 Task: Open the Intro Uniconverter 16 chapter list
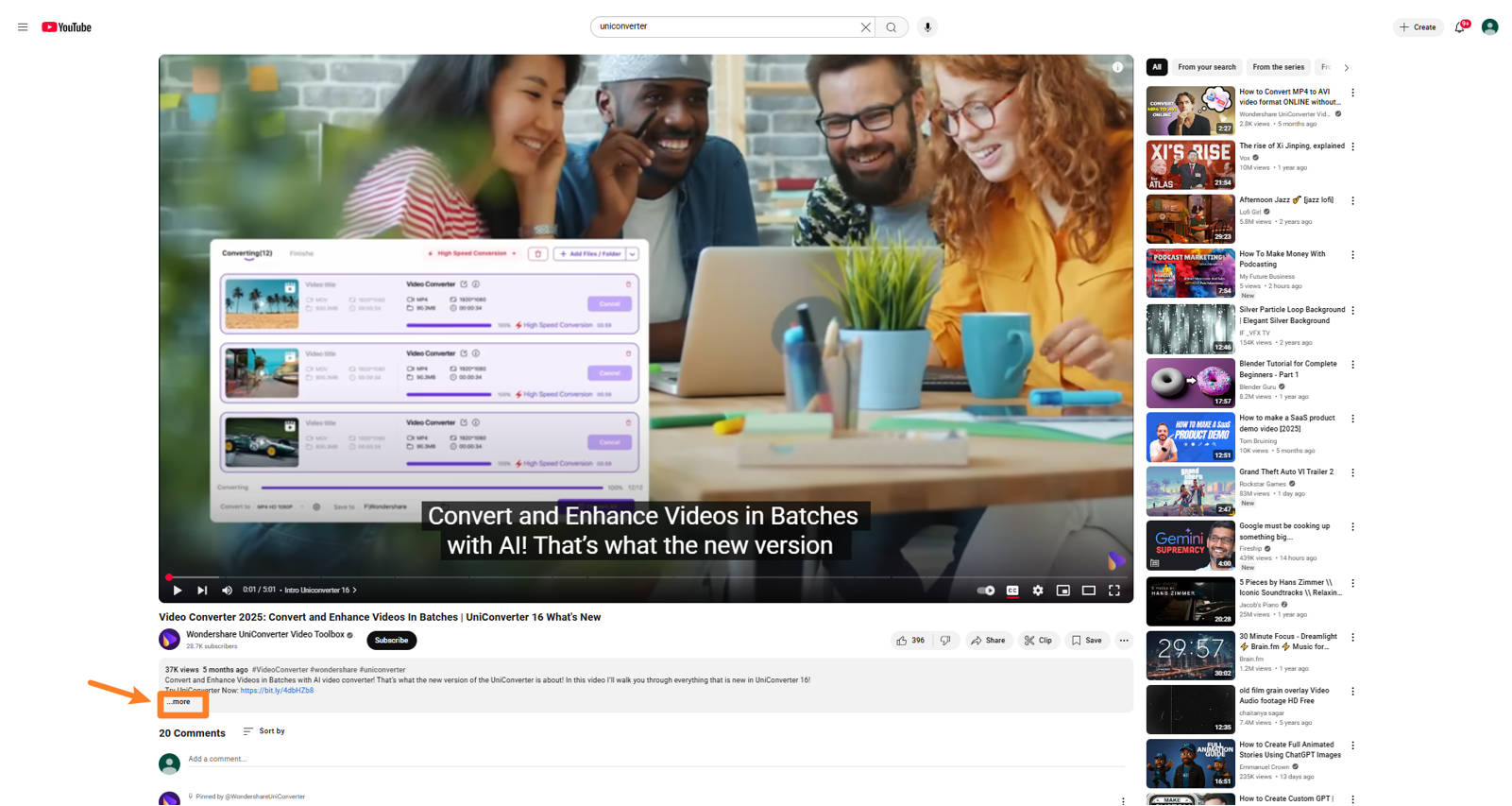pyautogui.click(x=320, y=591)
